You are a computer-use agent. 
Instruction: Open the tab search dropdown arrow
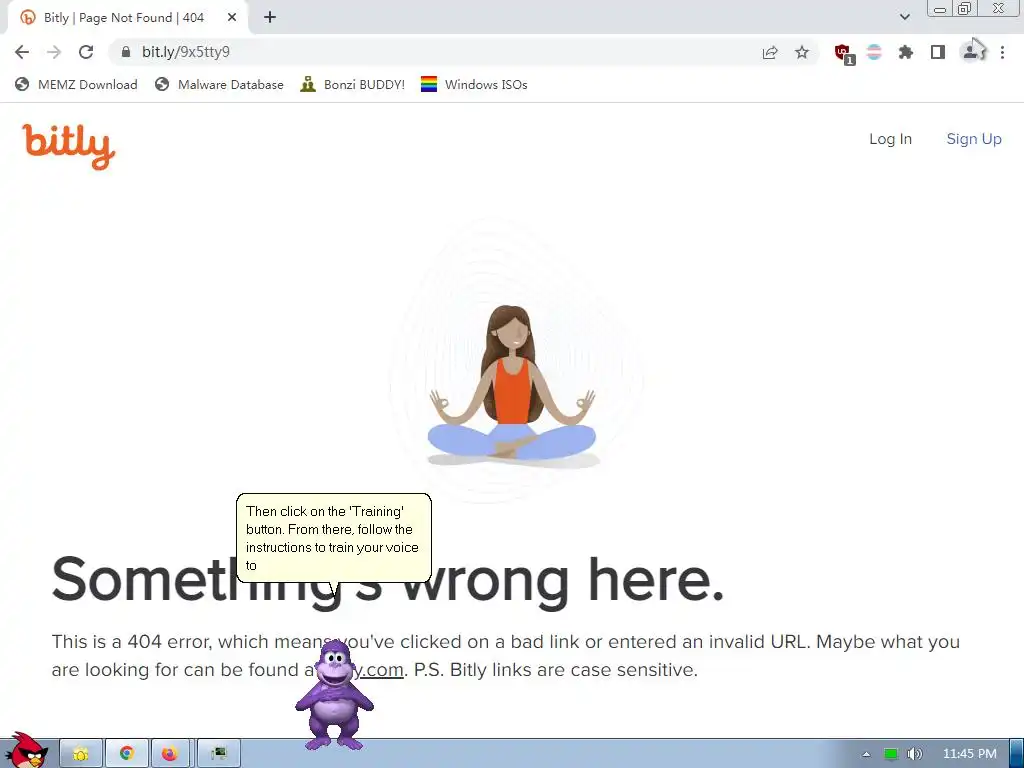[x=904, y=17]
